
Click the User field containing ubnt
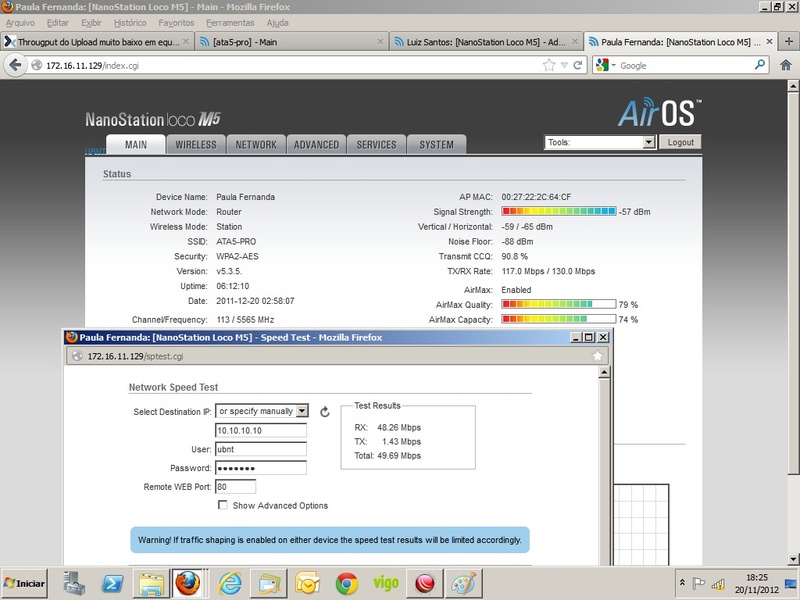point(261,449)
